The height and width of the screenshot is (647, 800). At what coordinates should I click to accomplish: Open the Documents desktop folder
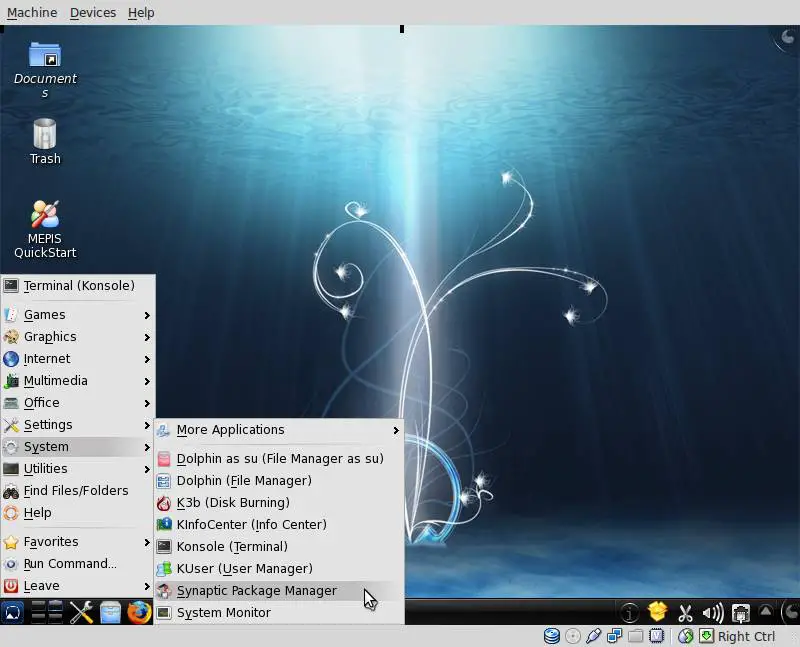(45, 70)
